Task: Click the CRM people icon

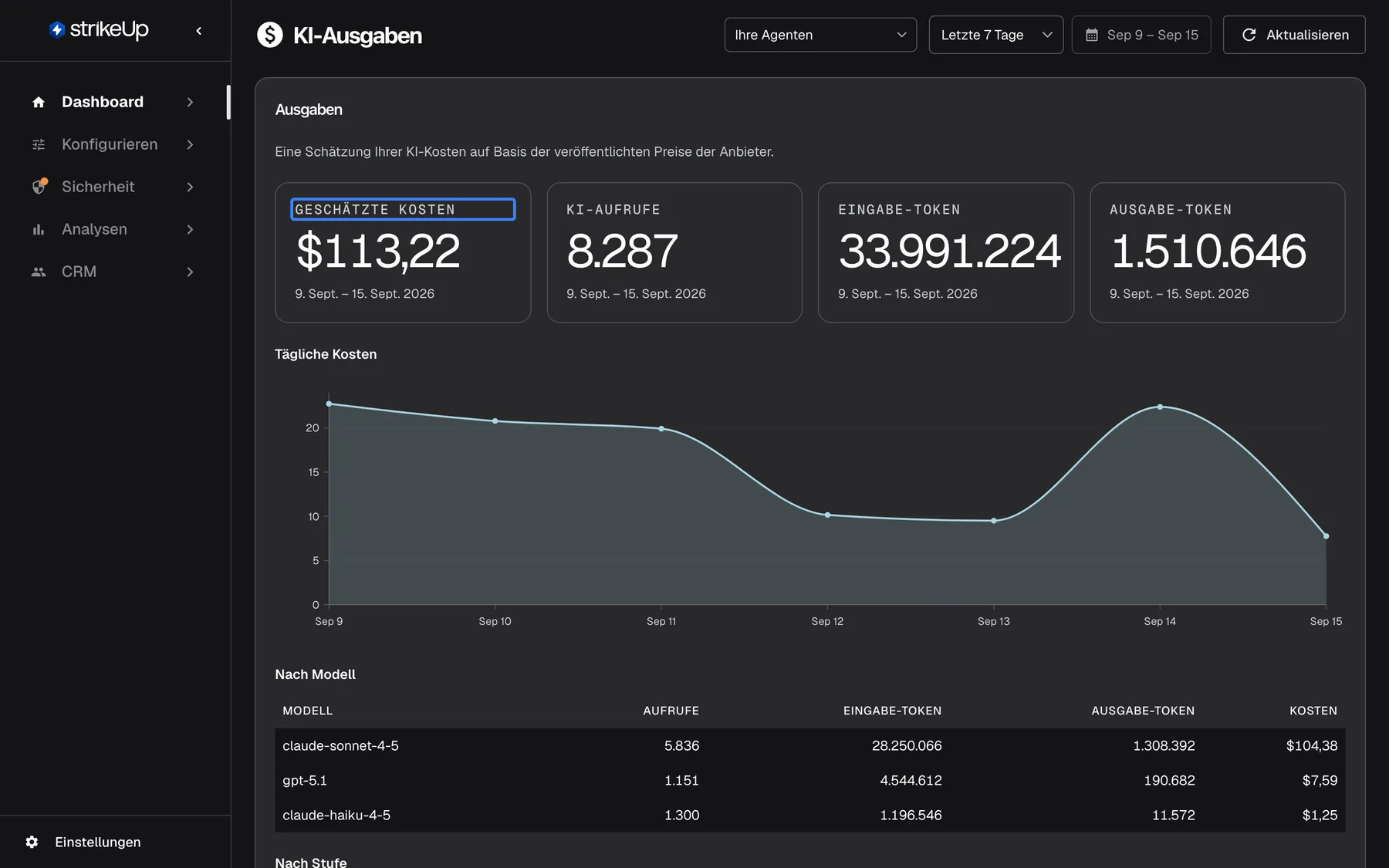Action: click(39, 272)
